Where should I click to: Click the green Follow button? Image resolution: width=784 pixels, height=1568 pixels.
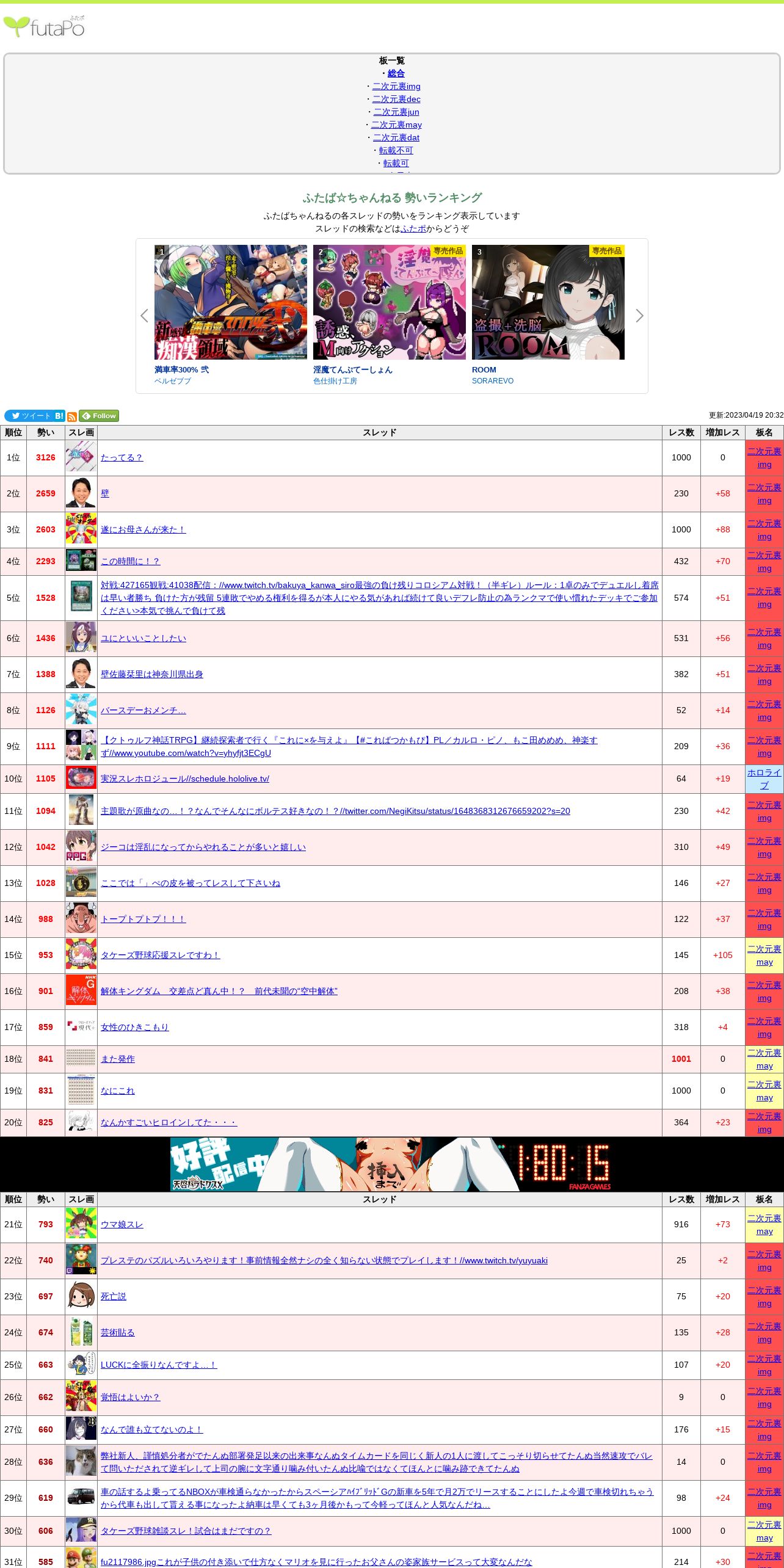[x=99, y=416]
